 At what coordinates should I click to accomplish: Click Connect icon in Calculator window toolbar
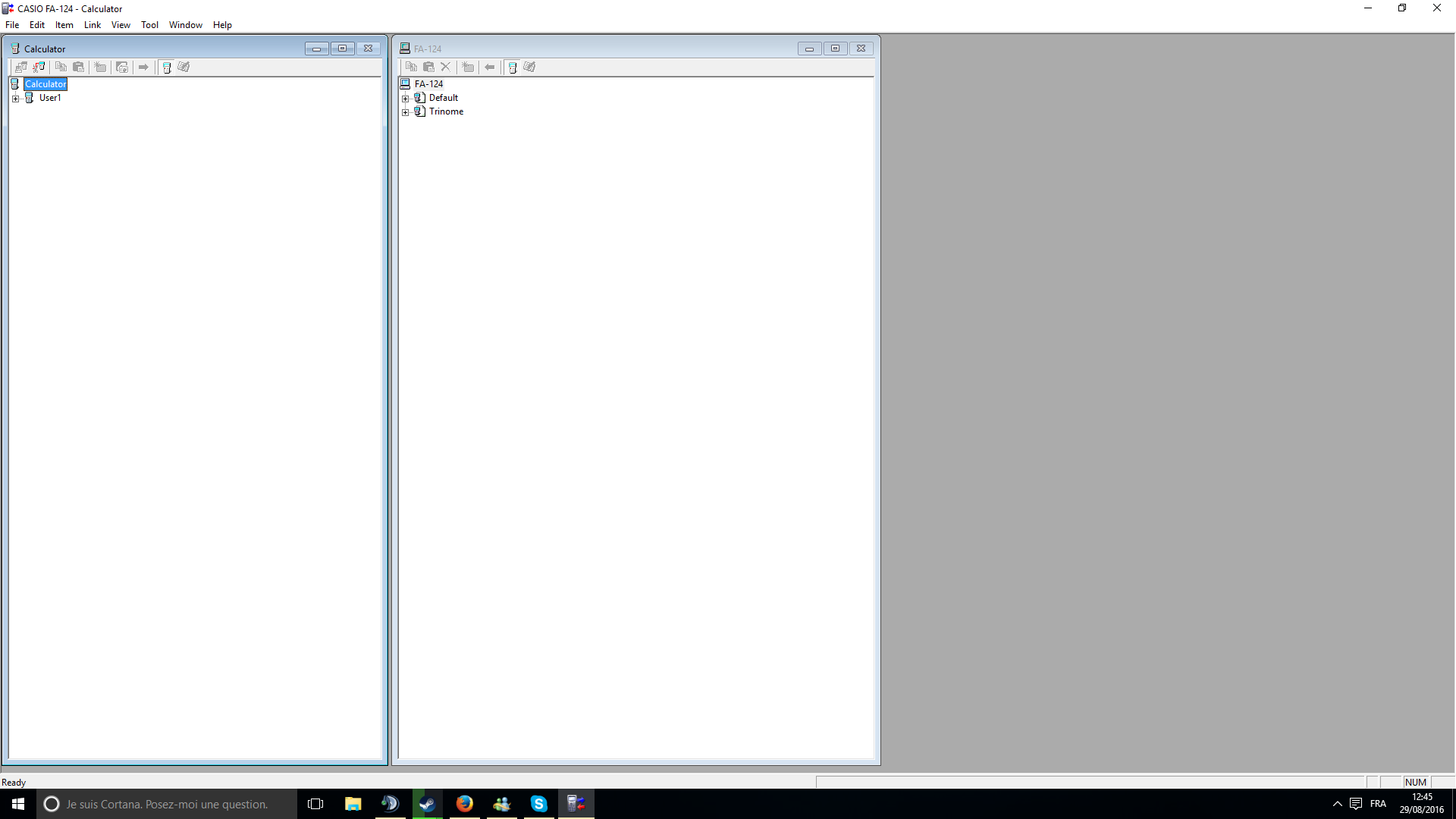[x=21, y=67]
